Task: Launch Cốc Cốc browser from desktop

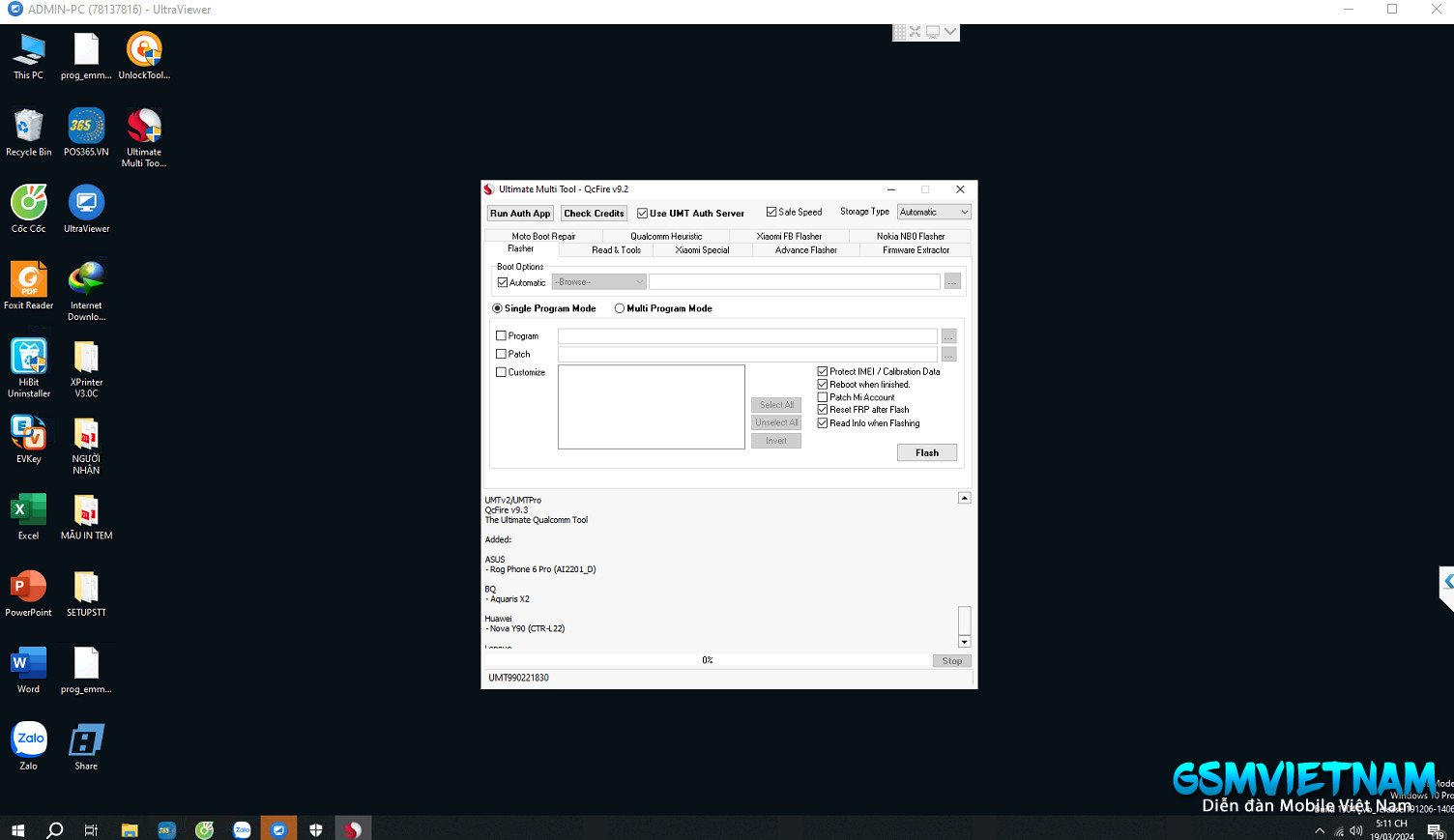Action: (29, 209)
